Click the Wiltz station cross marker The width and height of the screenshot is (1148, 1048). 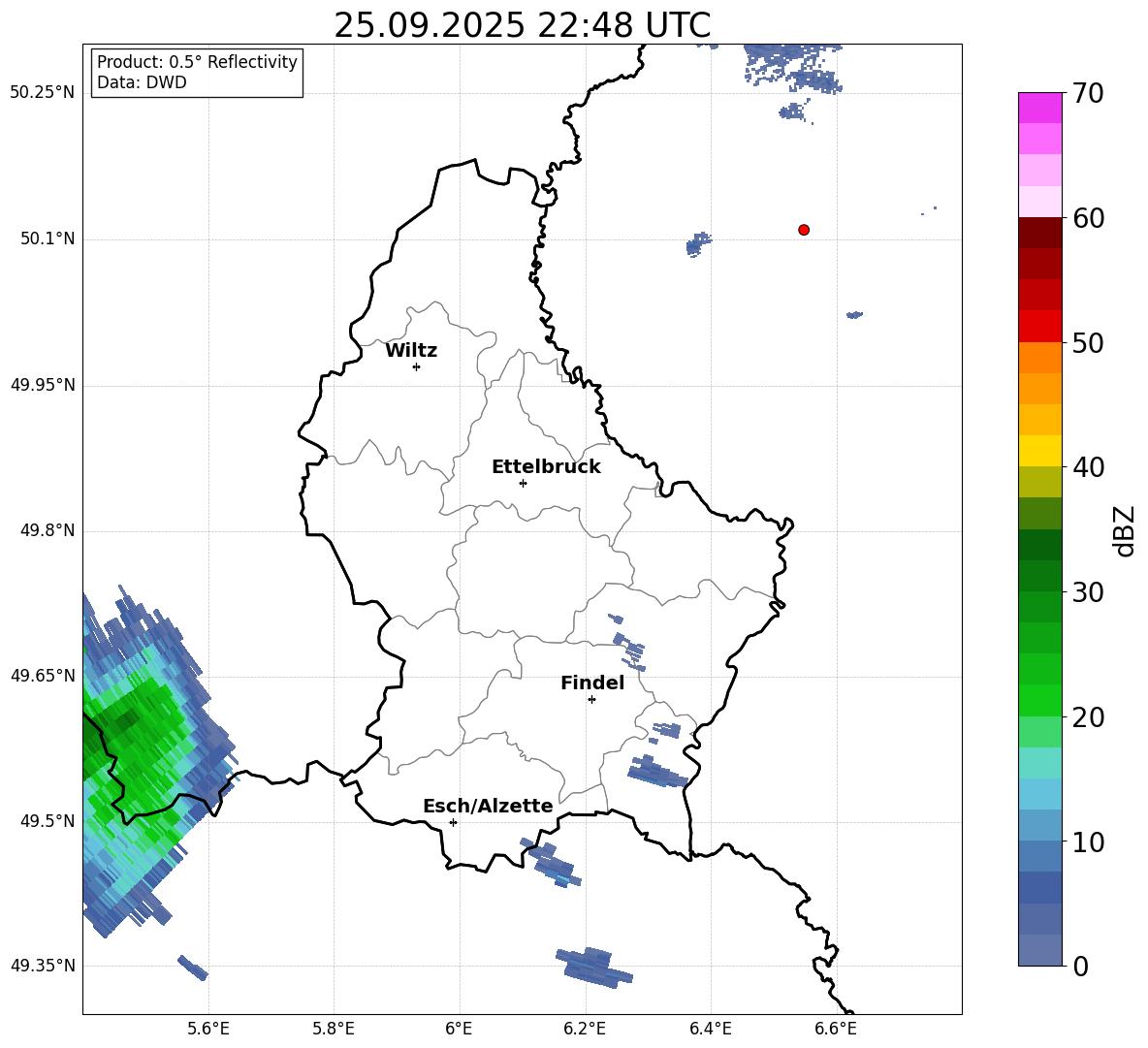[x=417, y=366]
